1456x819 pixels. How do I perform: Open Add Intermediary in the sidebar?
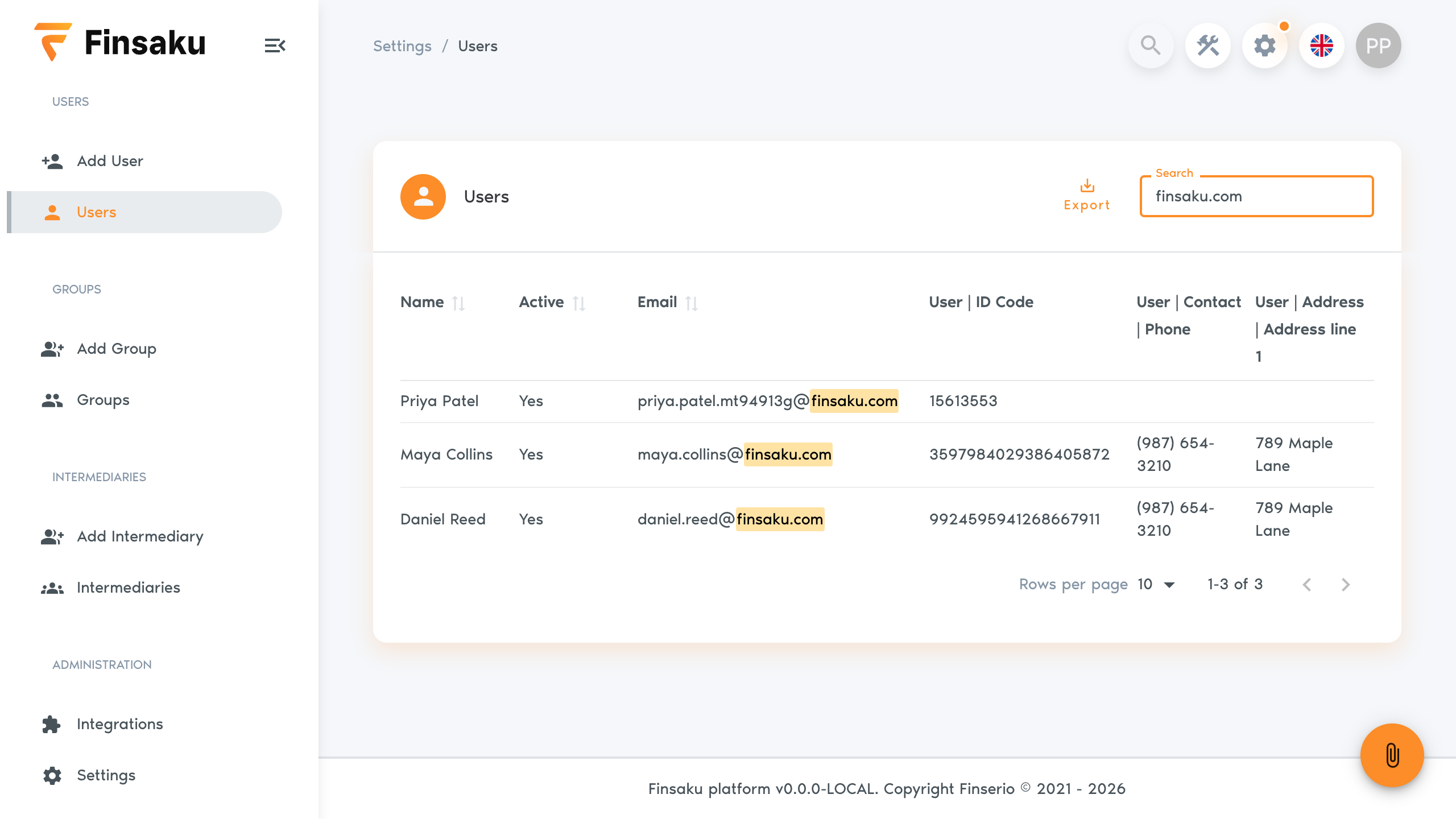[x=144, y=536]
